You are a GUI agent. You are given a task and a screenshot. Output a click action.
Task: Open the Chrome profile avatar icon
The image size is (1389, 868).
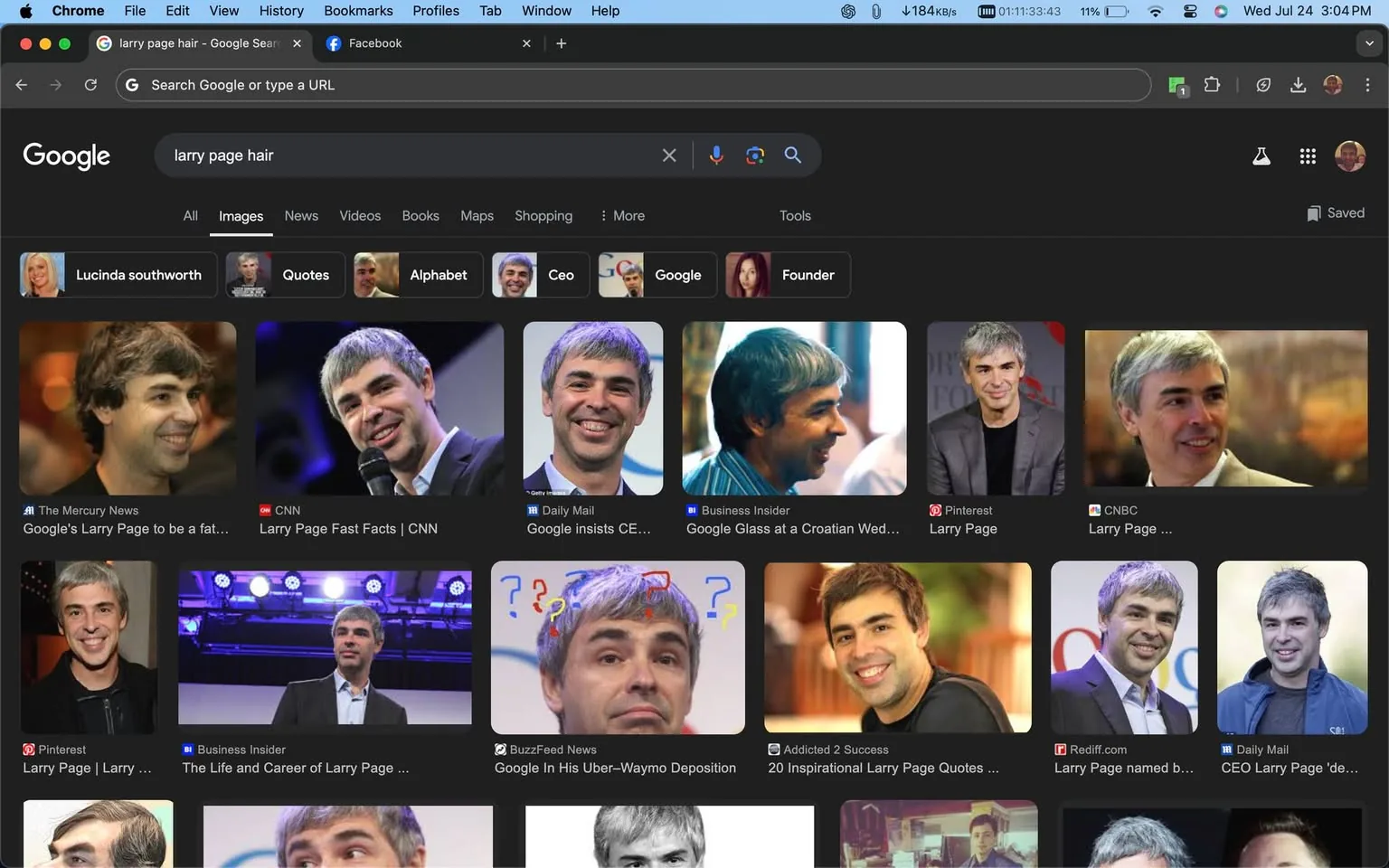pos(1333,84)
